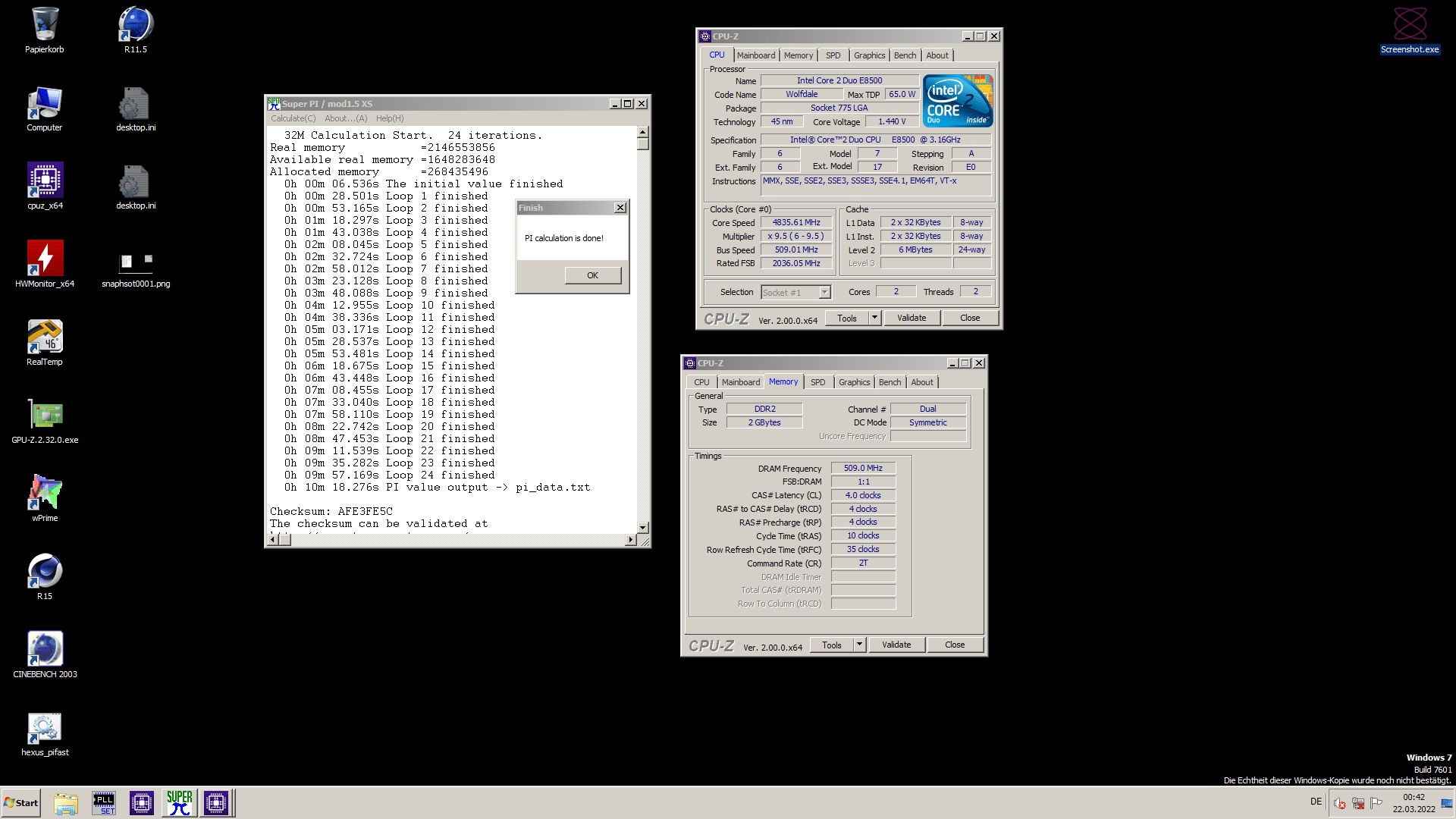Click the Core Speed 4835.61 MHz value
1456x819 pixels.
pos(796,223)
